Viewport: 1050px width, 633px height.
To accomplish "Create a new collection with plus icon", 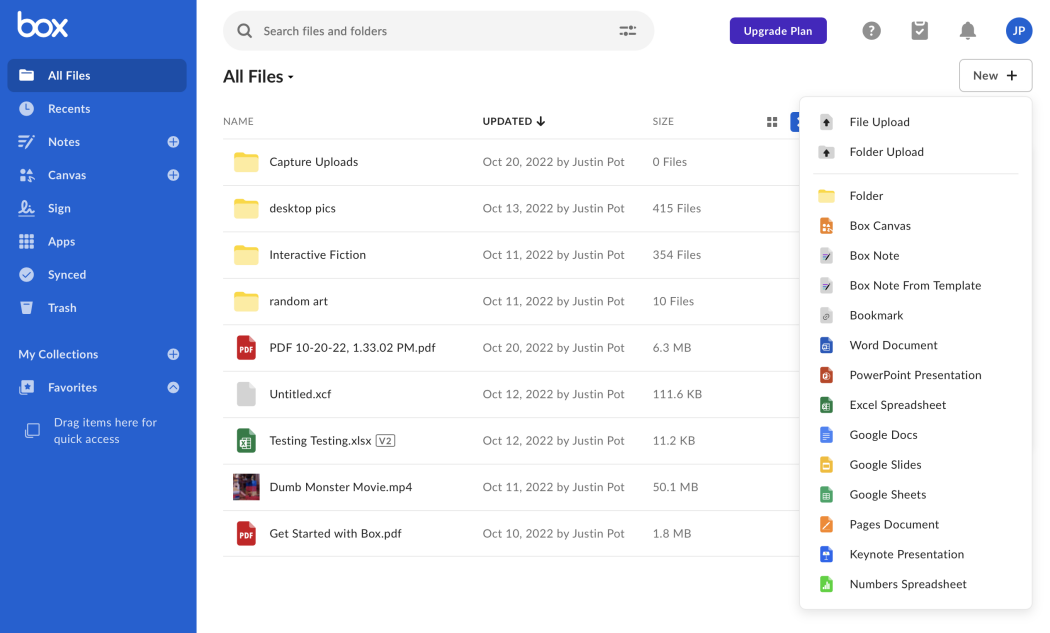I will pyautogui.click(x=173, y=354).
